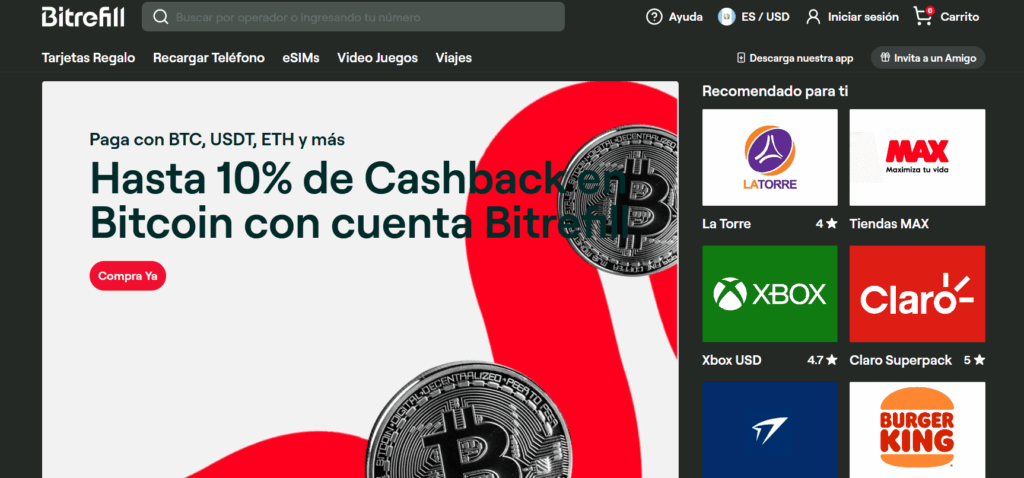Open the Viajes menu item
Viewport: 1024px width, 478px height.
tap(453, 58)
